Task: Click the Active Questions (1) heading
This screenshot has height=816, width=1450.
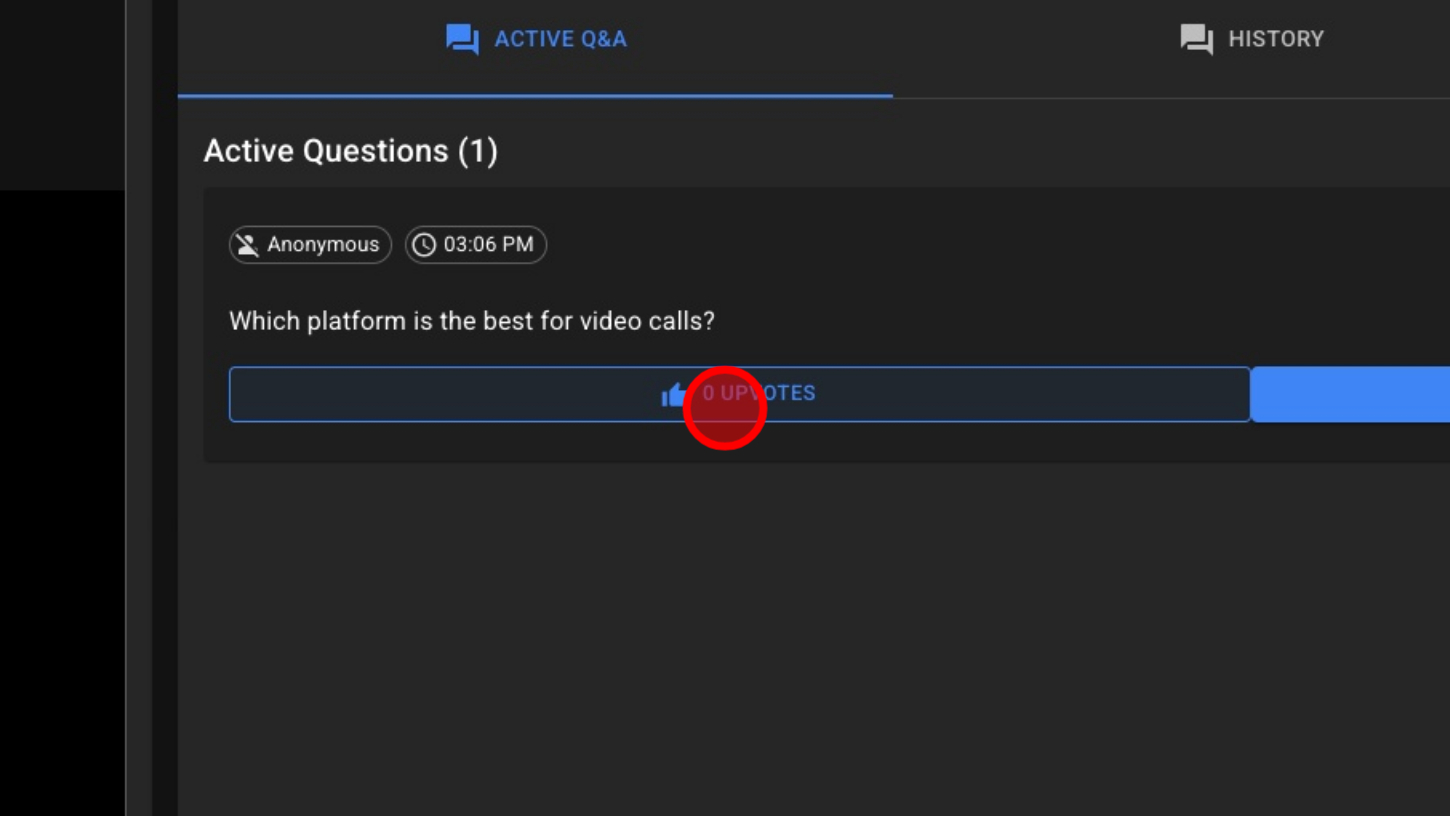Action: pyautogui.click(x=350, y=151)
